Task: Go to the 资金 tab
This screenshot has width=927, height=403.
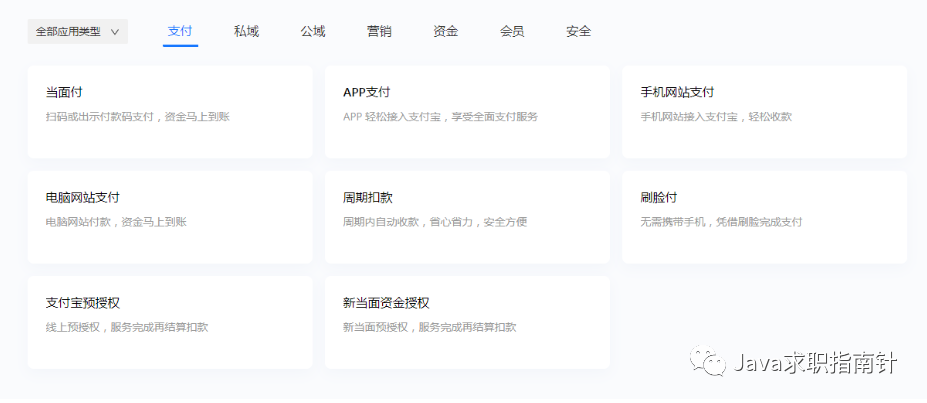Action: pyautogui.click(x=445, y=31)
